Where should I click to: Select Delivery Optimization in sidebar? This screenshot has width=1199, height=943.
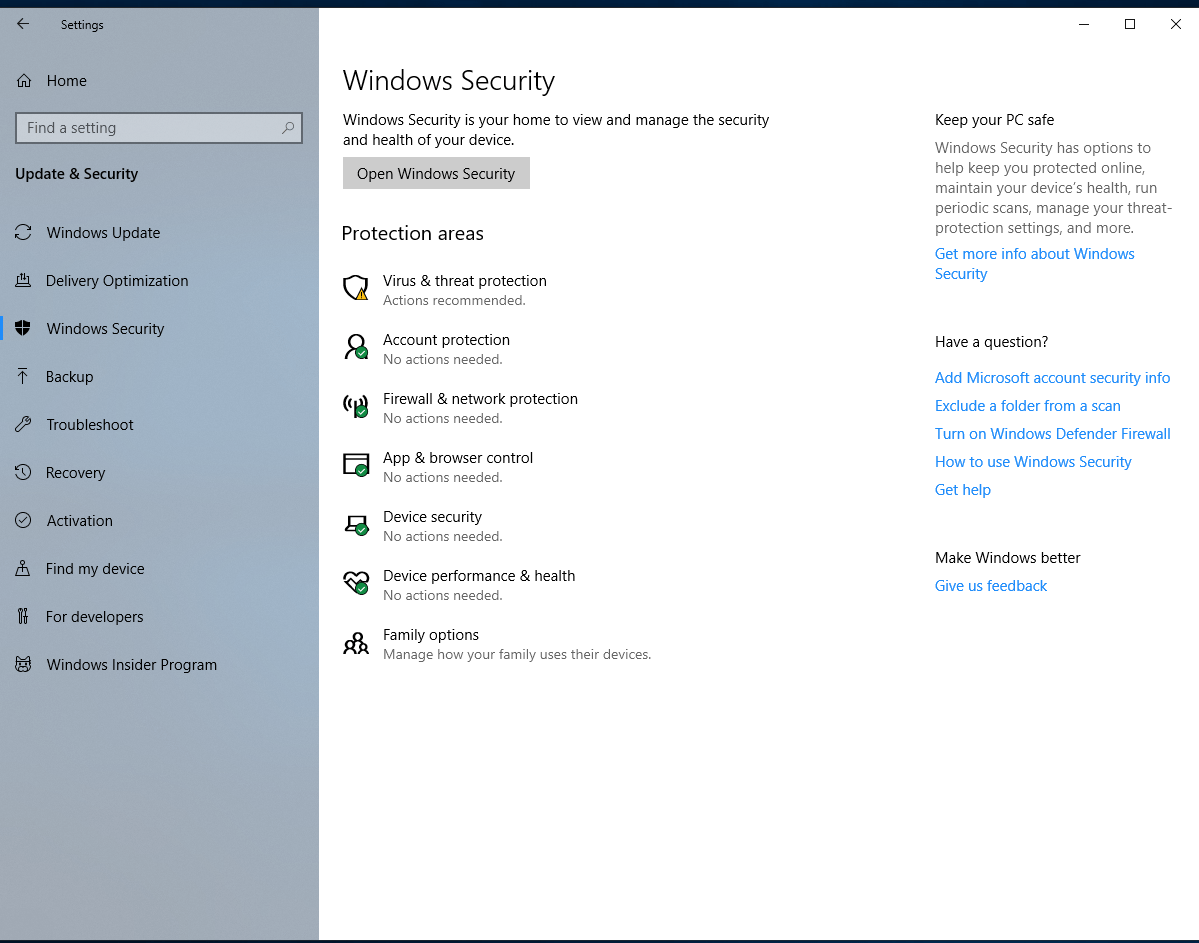(117, 281)
